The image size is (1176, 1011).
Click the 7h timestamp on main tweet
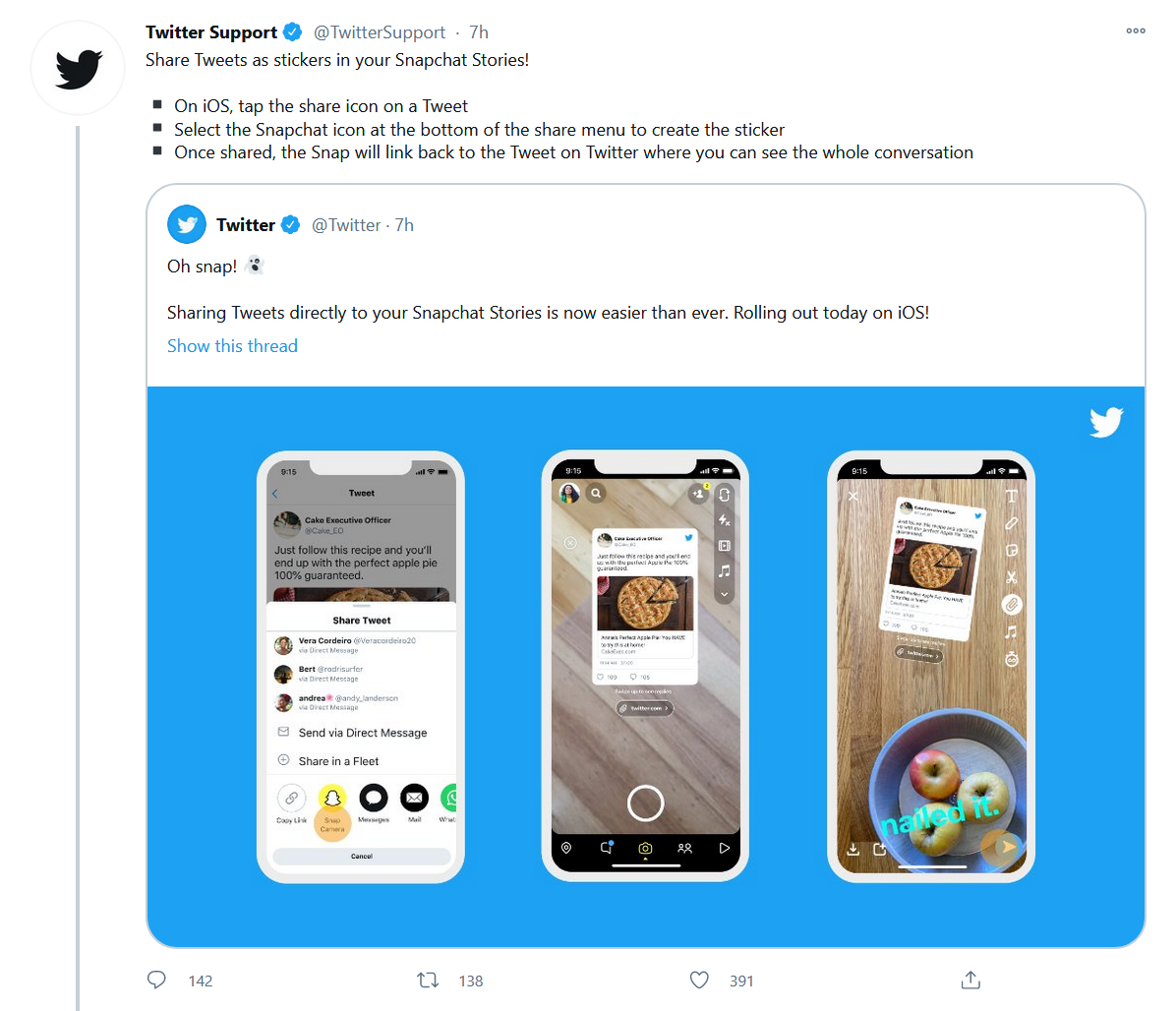coord(479,32)
